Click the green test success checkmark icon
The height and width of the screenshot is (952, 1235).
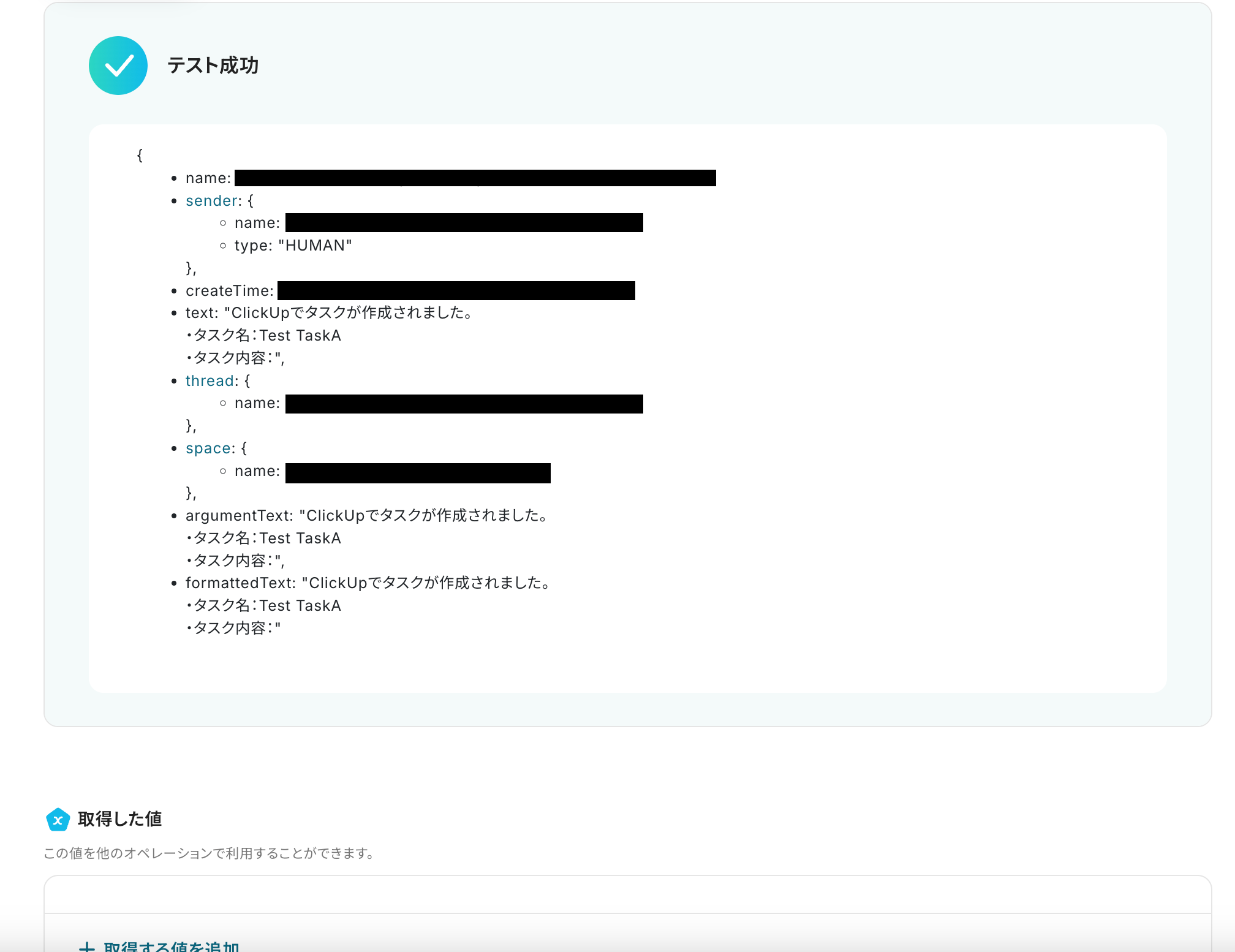118,66
